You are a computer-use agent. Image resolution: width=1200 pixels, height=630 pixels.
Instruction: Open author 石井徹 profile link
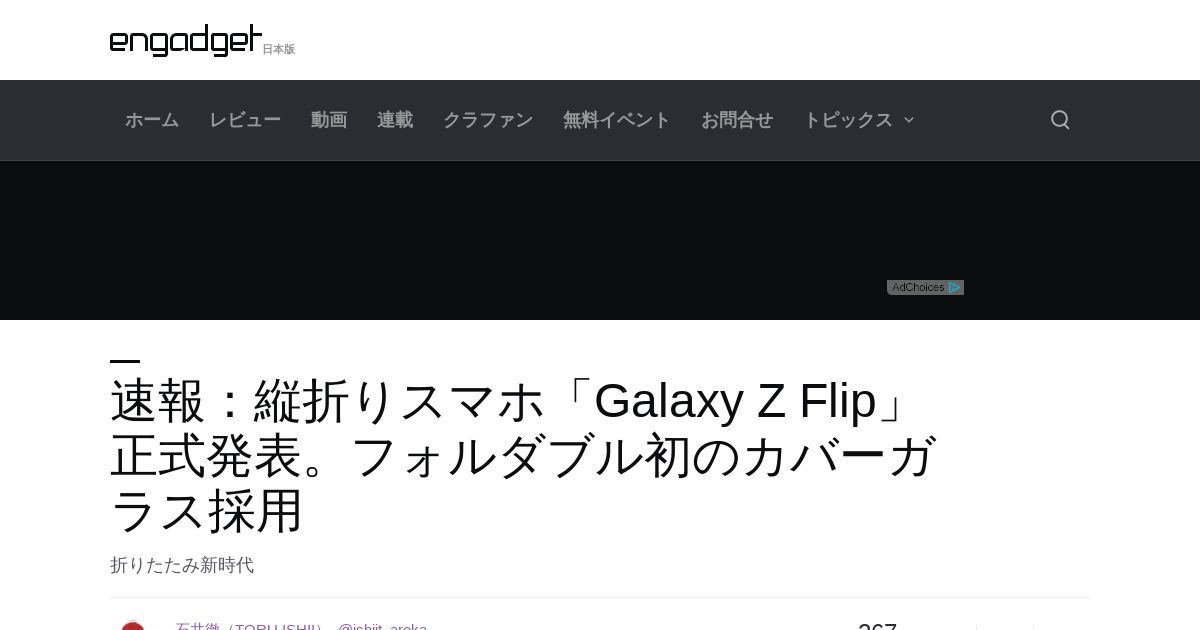click(249, 627)
